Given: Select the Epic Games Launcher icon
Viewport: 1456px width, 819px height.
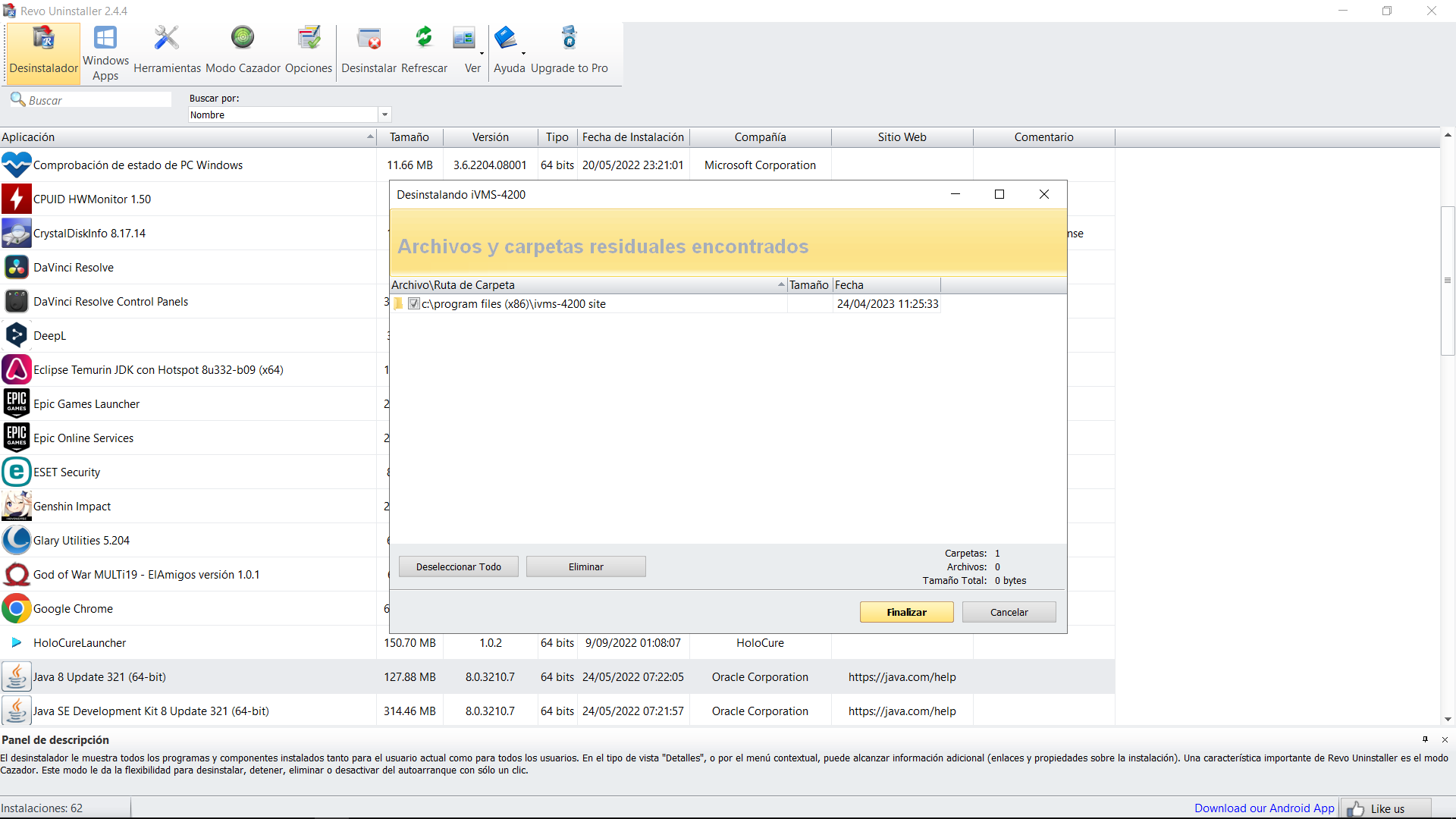Looking at the screenshot, I should 17,403.
